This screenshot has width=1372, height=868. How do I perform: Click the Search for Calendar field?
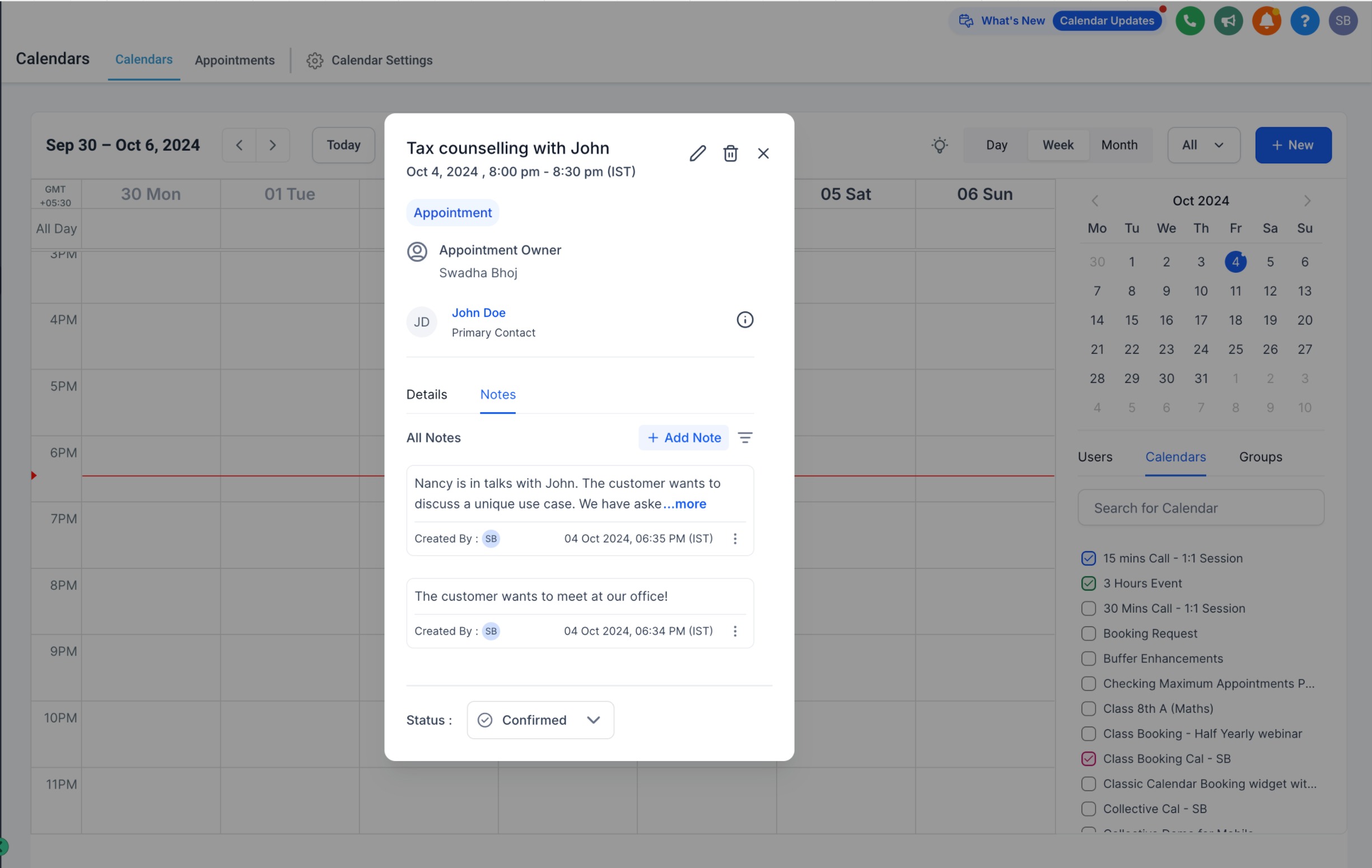click(1200, 508)
